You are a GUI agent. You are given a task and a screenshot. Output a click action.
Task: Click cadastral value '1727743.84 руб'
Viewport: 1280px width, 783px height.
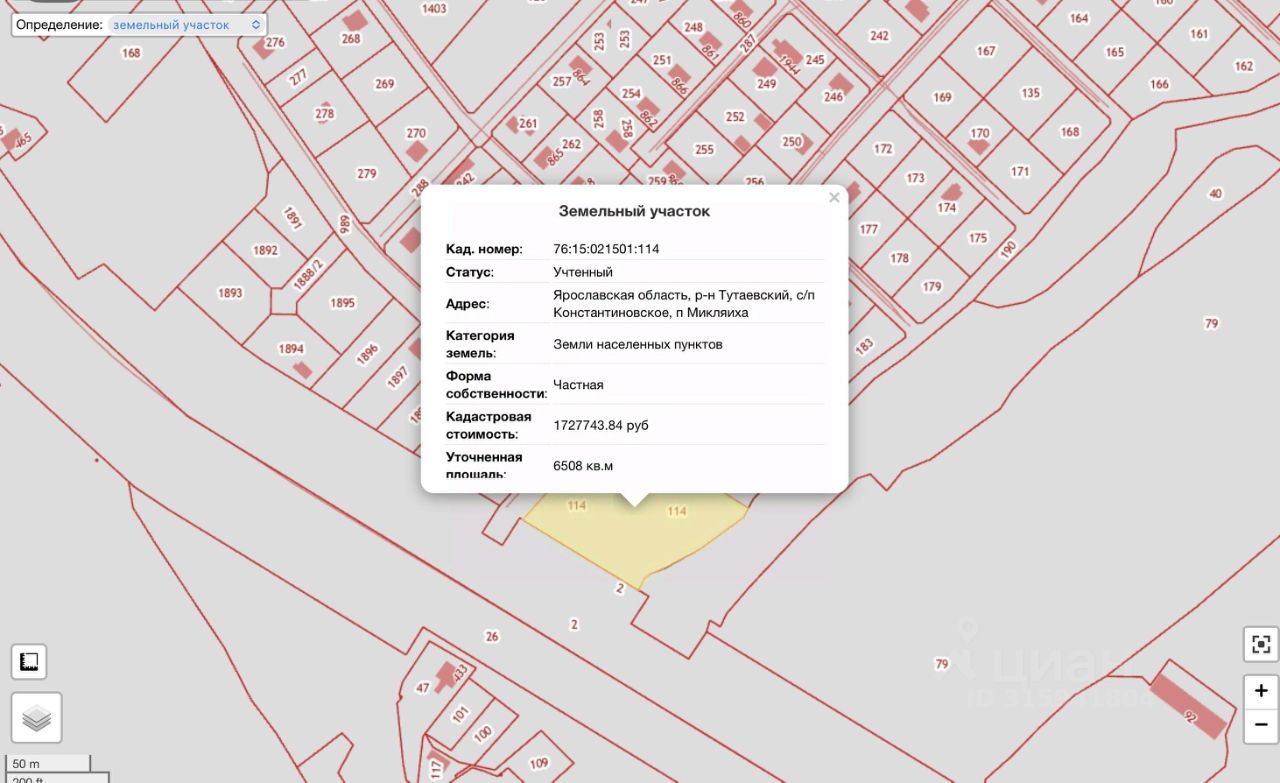(x=601, y=425)
